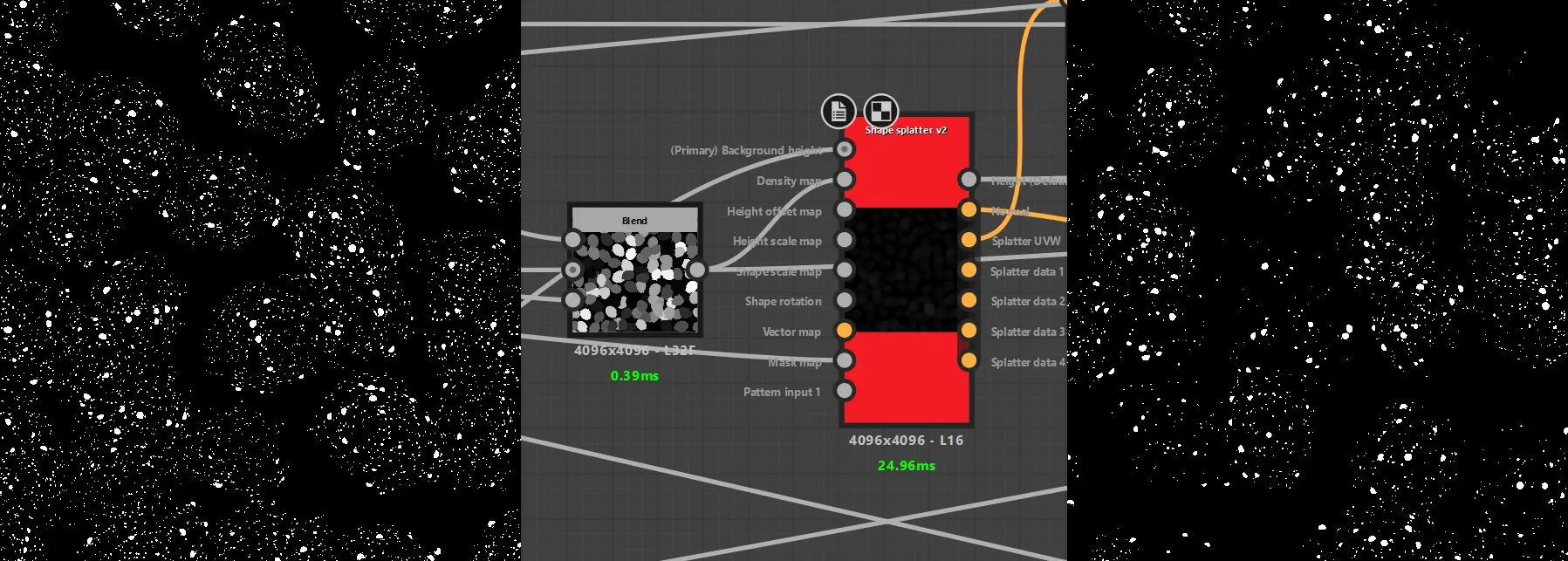Click the Splatter UVW output pin
This screenshot has width=1568, height=561.
click(969, 240)
